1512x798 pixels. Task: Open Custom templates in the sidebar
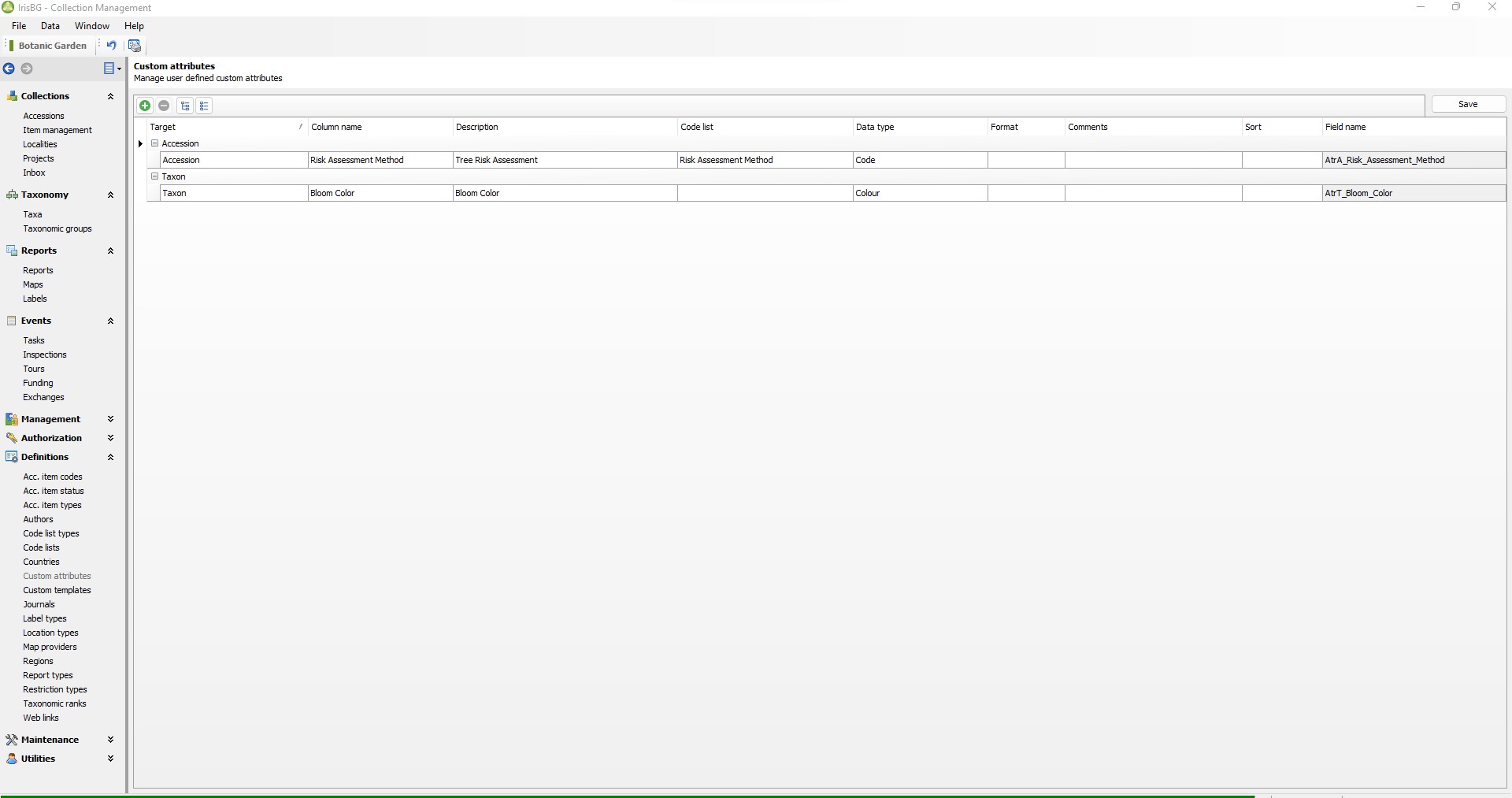[57, 590]
